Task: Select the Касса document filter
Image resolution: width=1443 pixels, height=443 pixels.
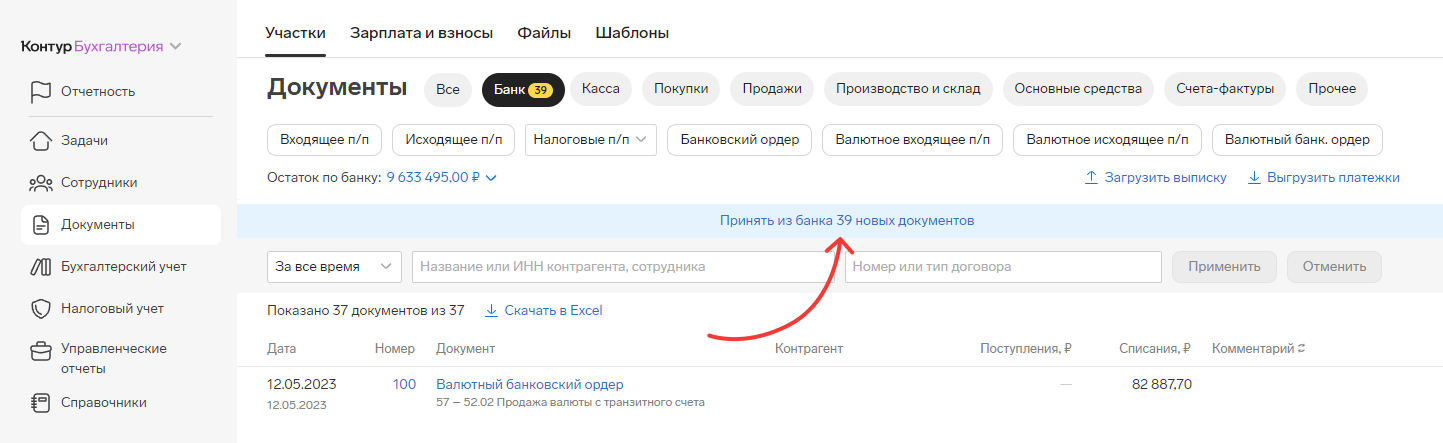Action: [600, 89]
